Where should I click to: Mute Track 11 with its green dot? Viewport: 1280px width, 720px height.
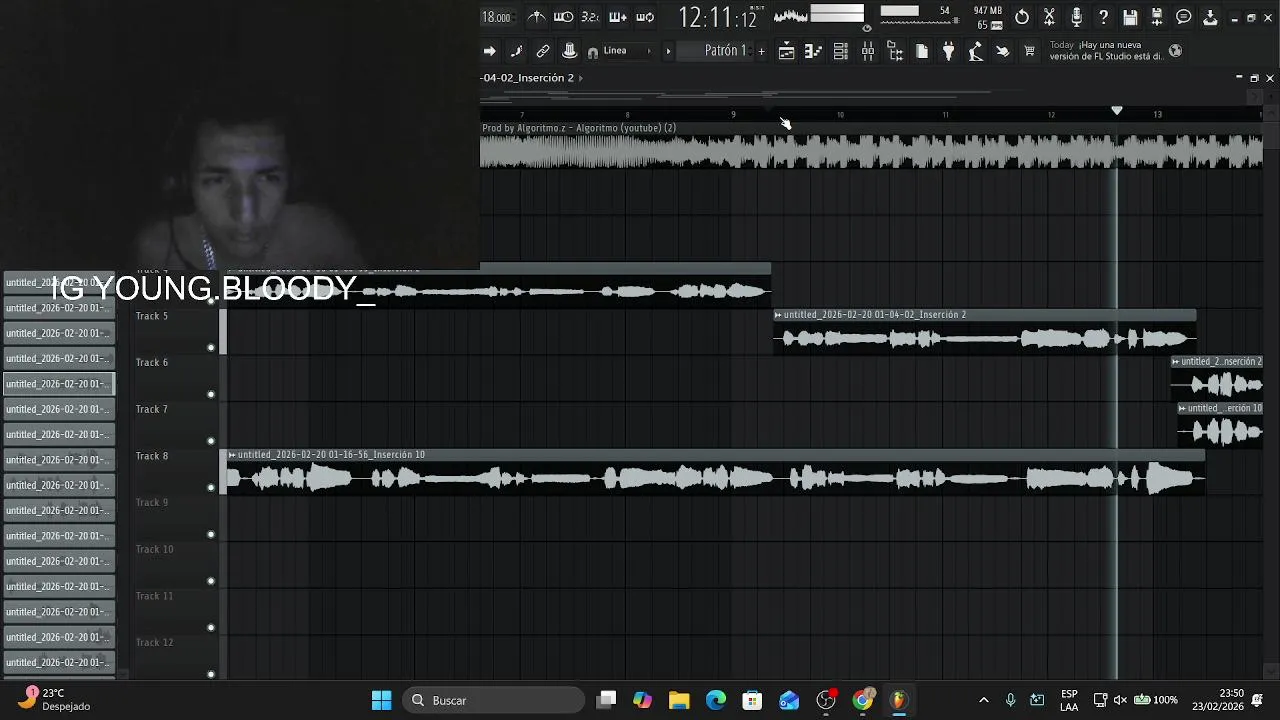211,628
